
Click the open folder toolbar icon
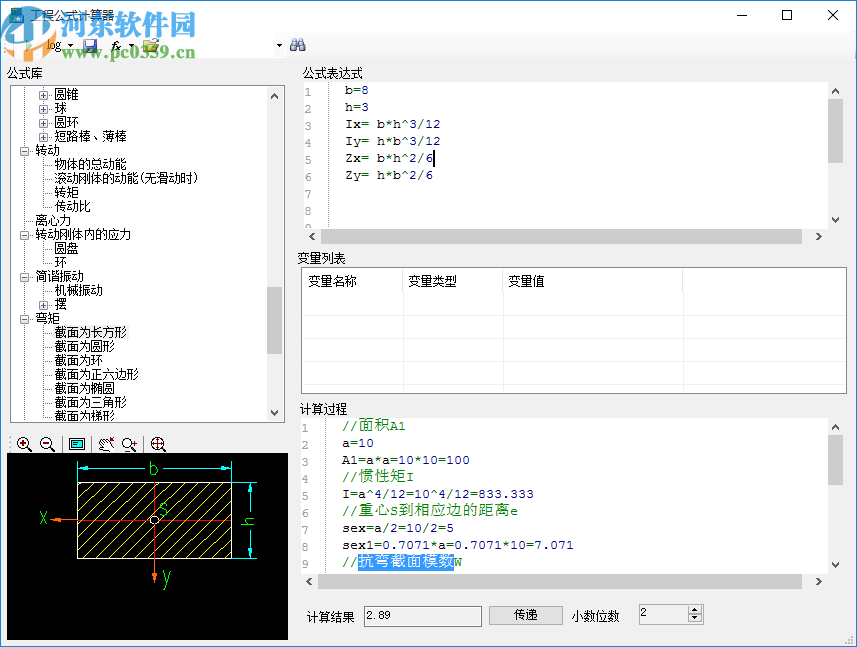(150, 46)
